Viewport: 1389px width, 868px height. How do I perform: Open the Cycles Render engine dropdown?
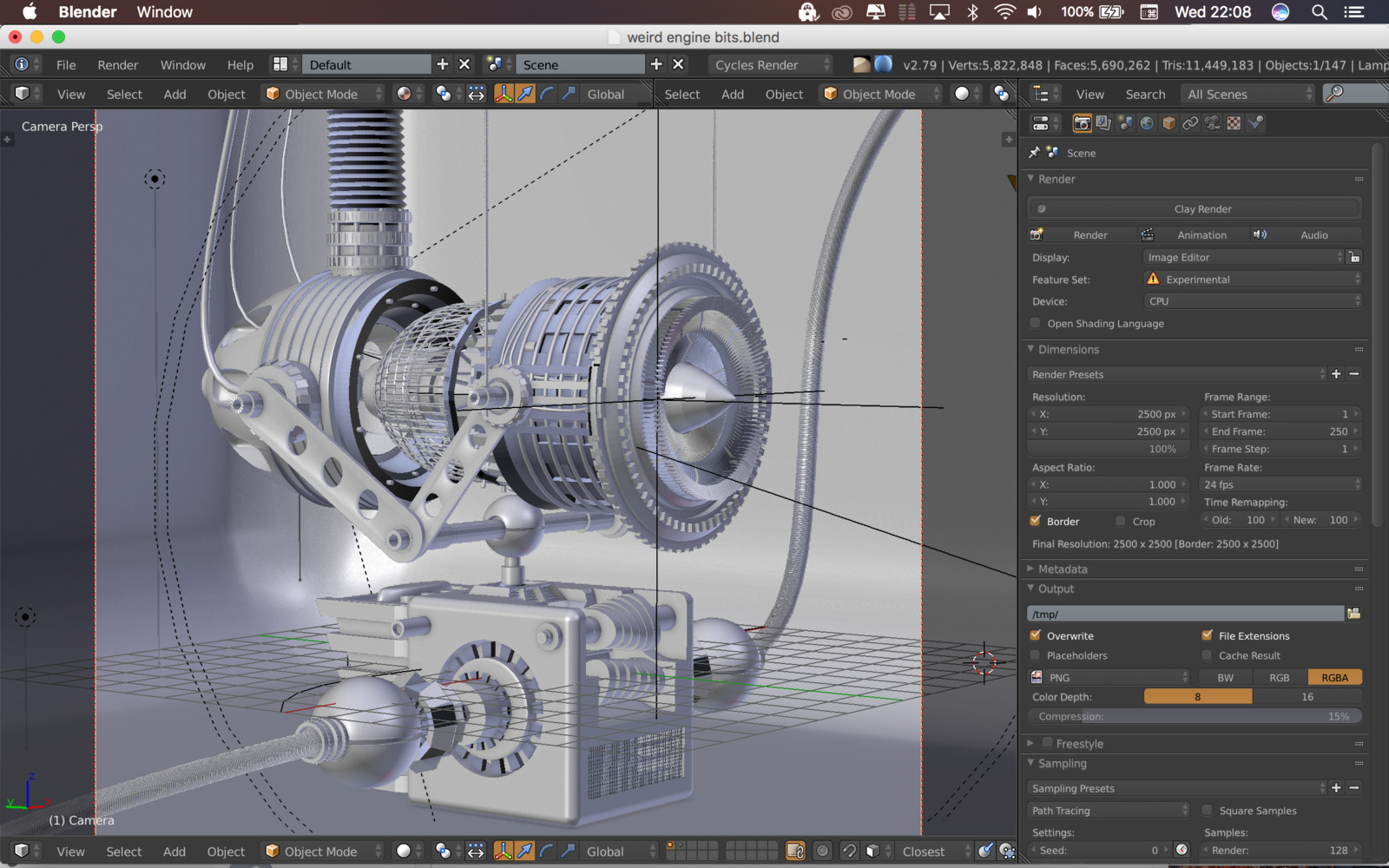pyautogui.click(x=770, y=64)
